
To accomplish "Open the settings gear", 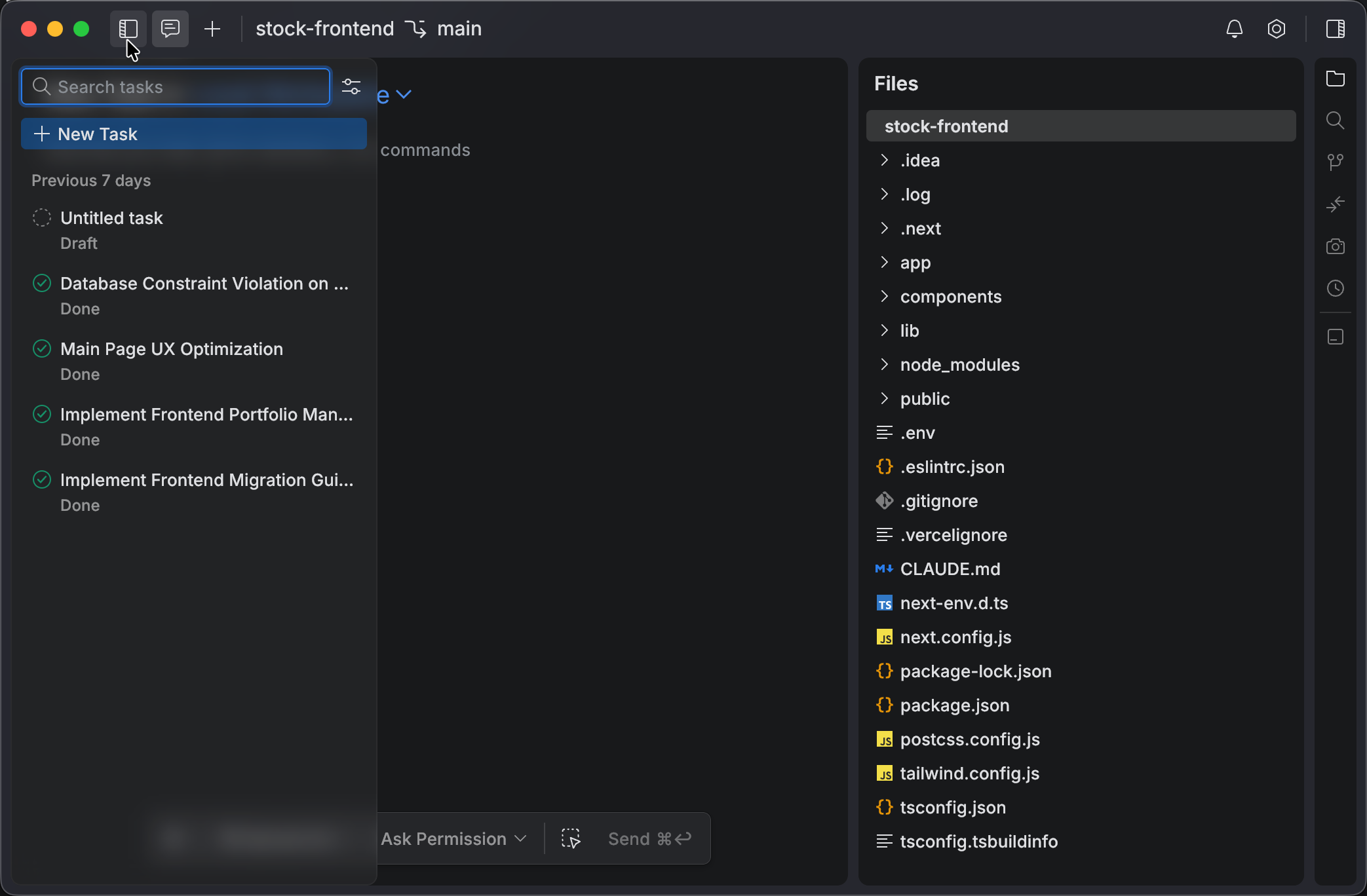I will coord(1276,28).
